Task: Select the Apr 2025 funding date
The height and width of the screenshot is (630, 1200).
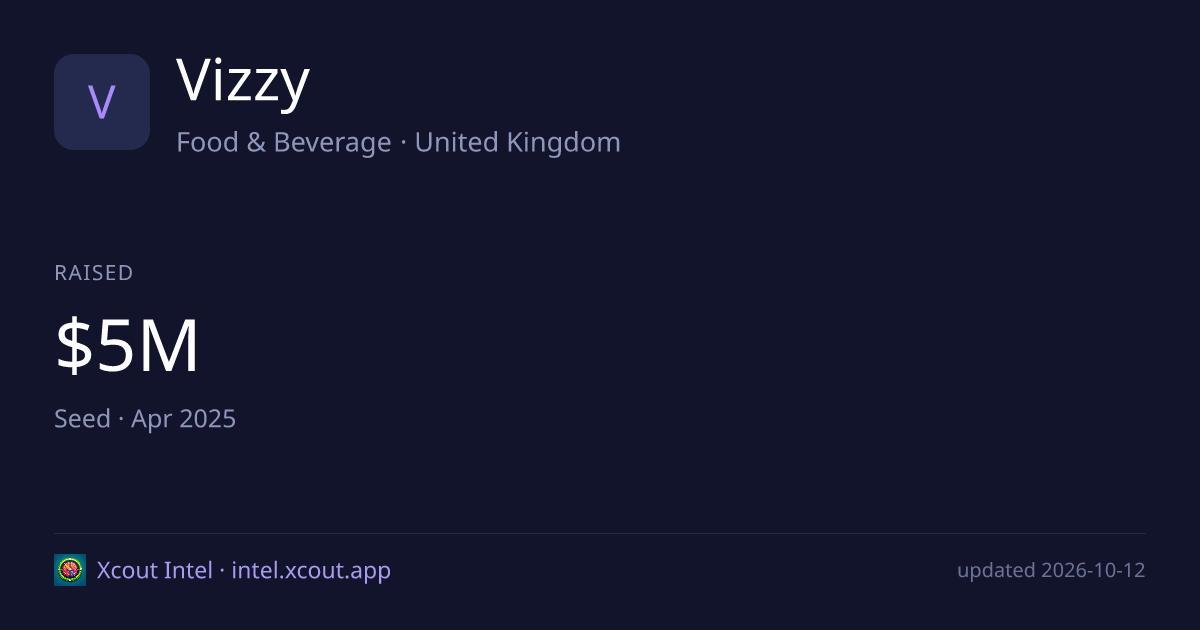Action: [184, 418]
